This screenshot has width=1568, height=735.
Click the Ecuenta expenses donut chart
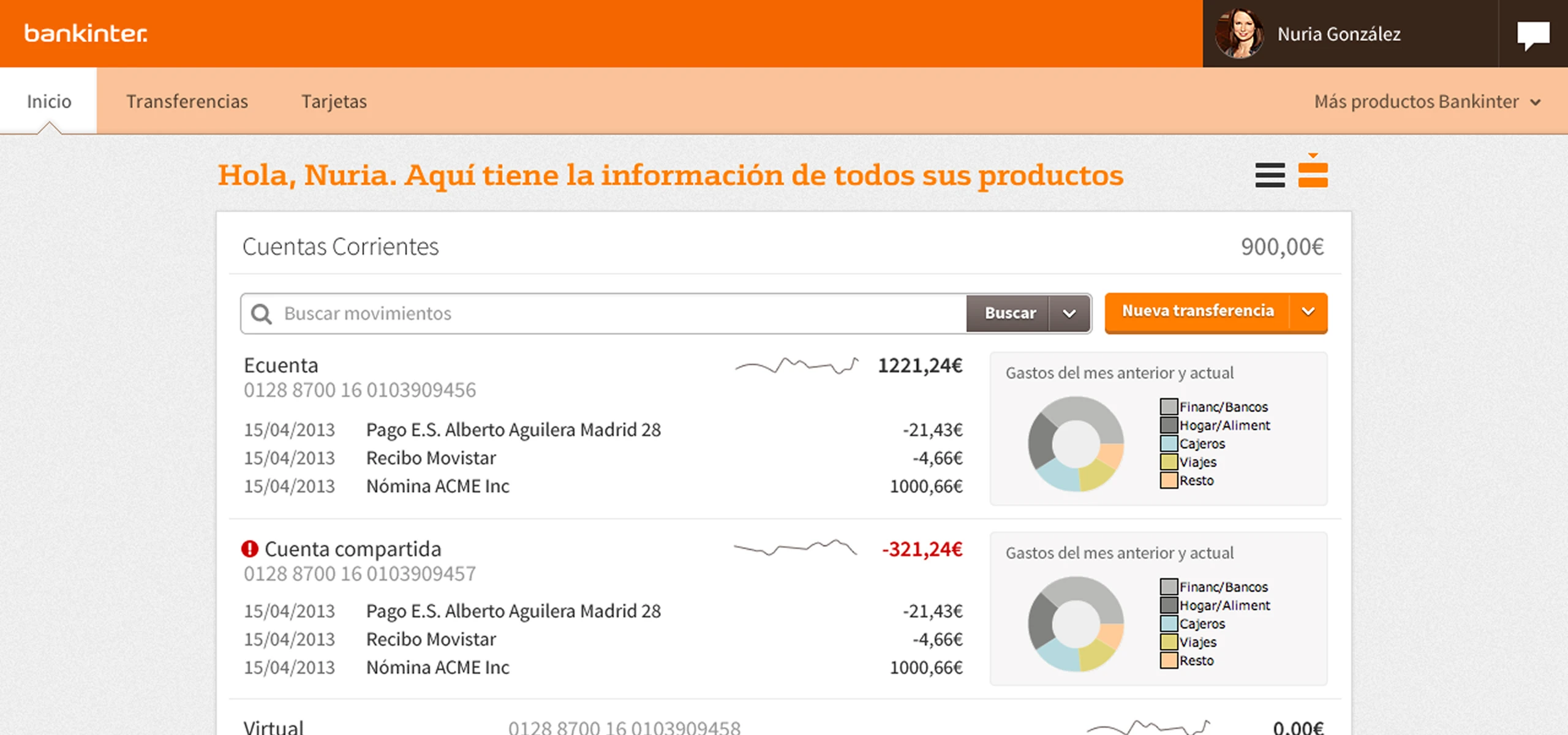[1076, 443]
